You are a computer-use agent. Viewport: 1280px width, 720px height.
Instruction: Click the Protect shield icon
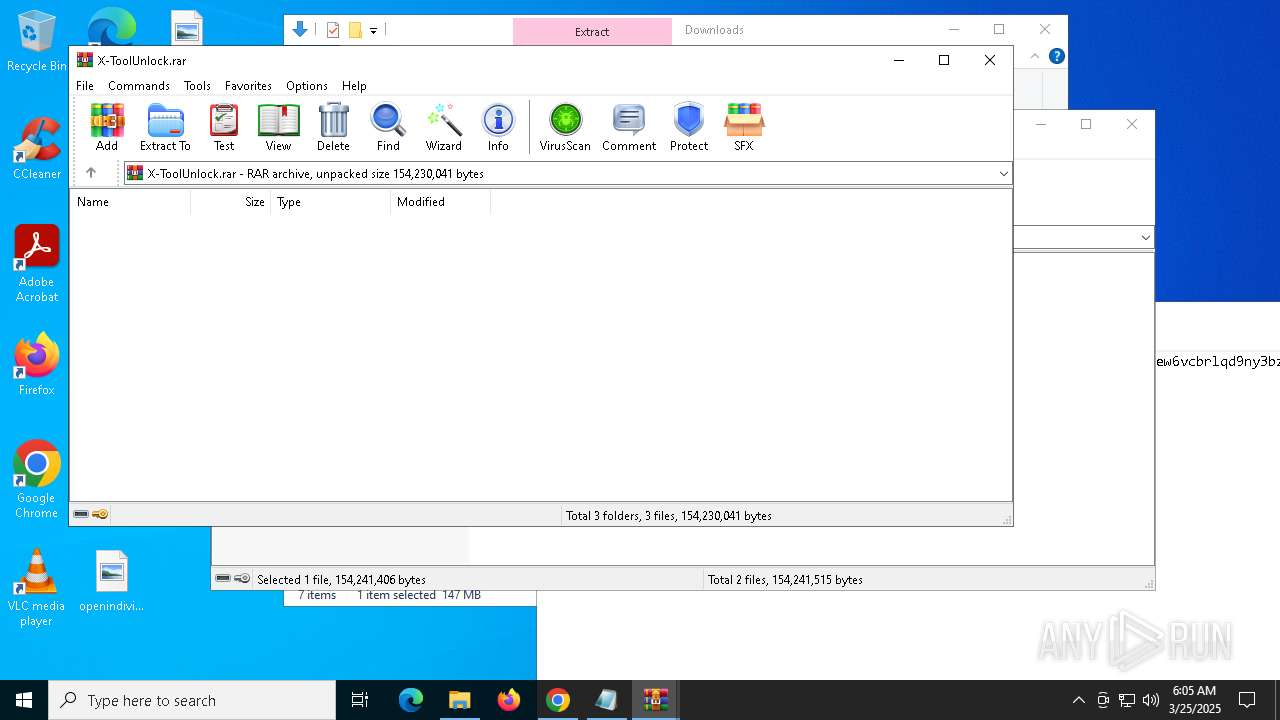pos(689,127)
